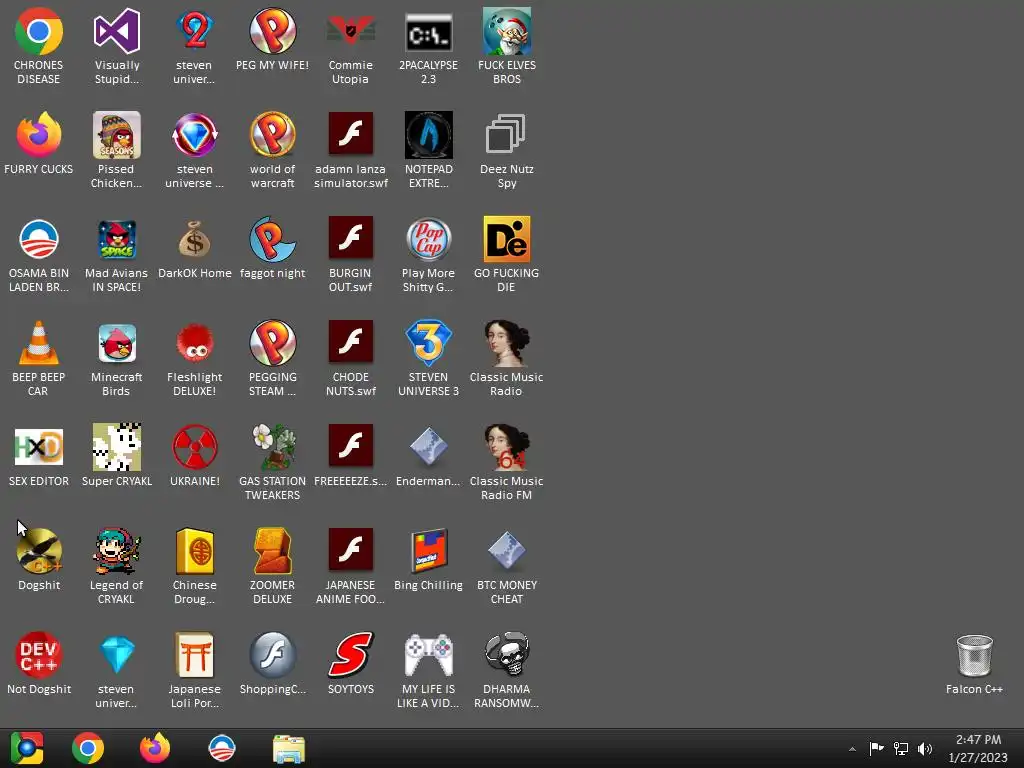The height and width of the screenshot is (768, 1024).
Task: Open the PEG MY WIFE! shortcut
Action: [x=272, y=39]
